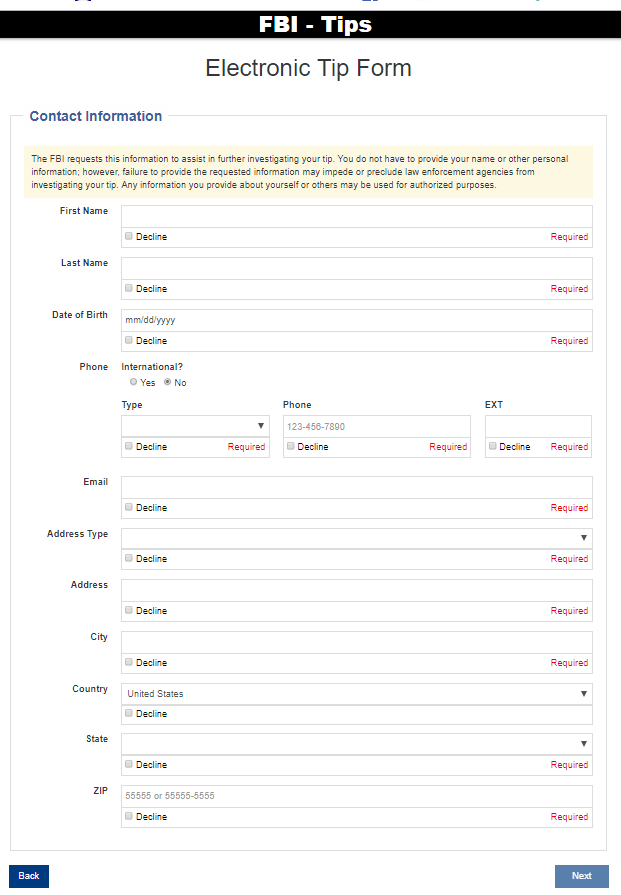
Task: Open the State dropdown
Action: [x=357, y=744]
